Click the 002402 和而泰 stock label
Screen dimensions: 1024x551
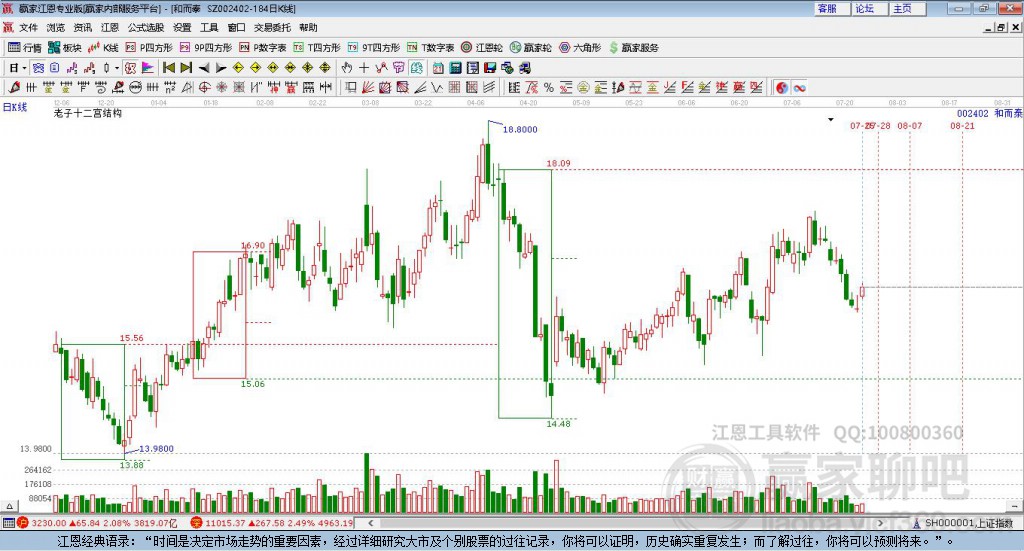[989, 114]
